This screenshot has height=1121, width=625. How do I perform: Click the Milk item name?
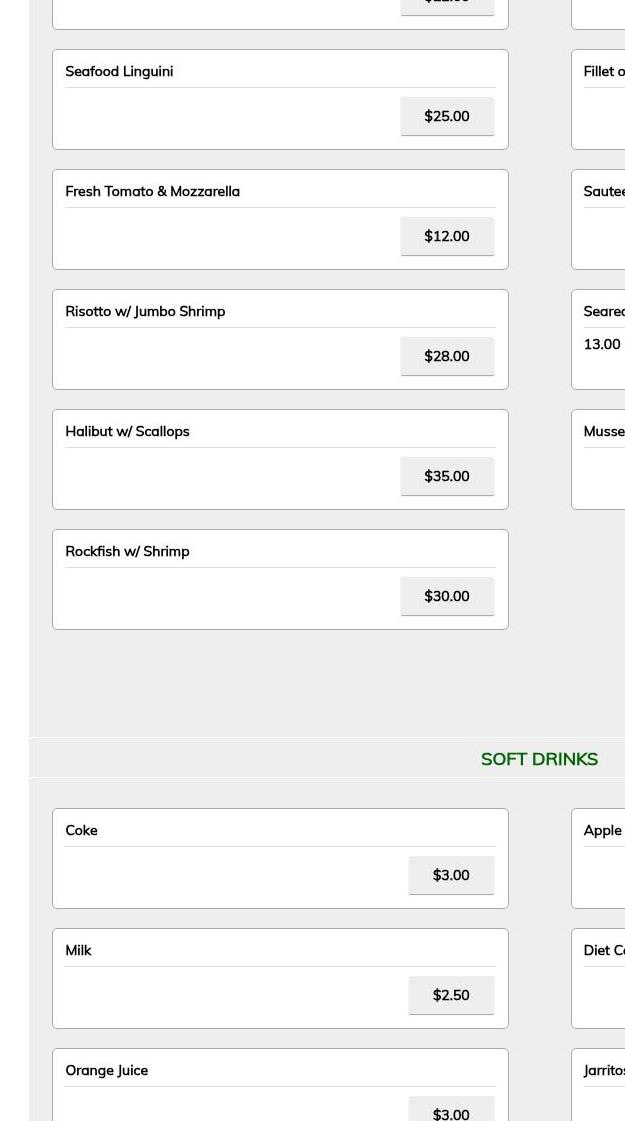tap(78, 950)
